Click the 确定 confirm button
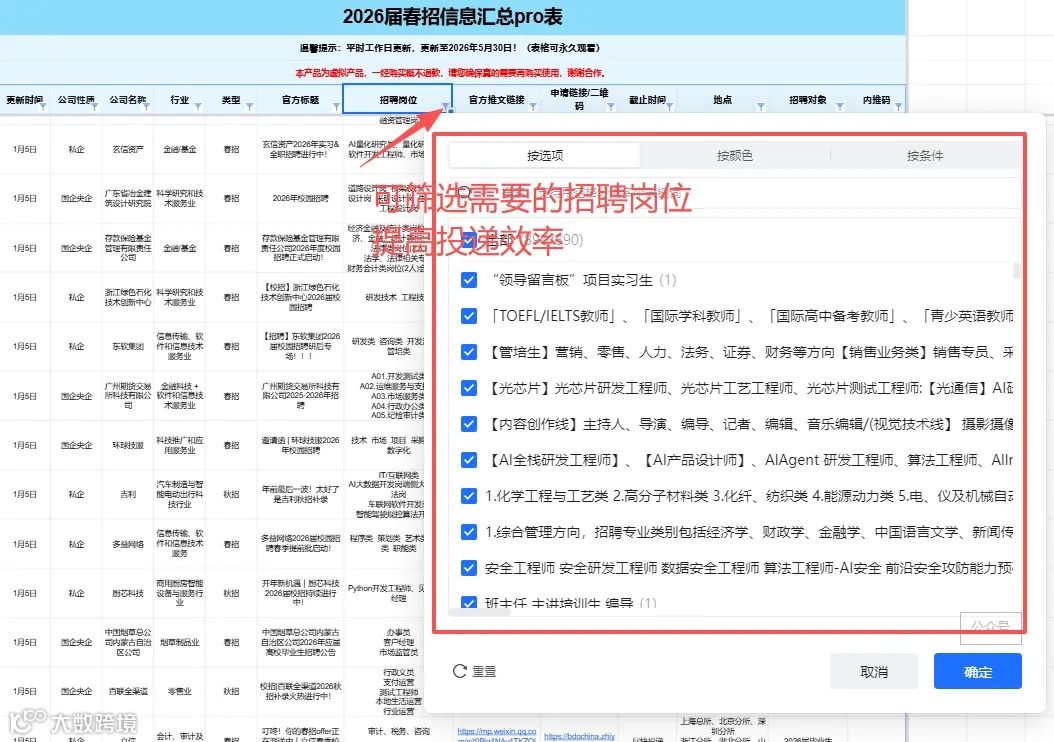Viewport: 1054px width, 742px height. 977,672
